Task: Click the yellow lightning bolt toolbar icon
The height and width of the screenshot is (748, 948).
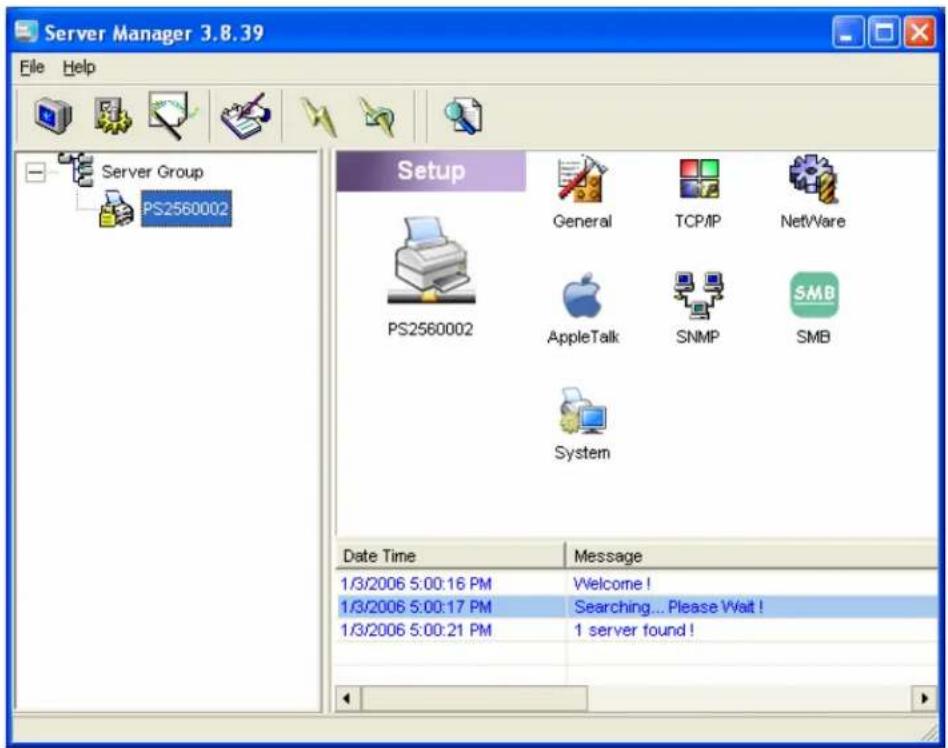Action: pos(319,116)
